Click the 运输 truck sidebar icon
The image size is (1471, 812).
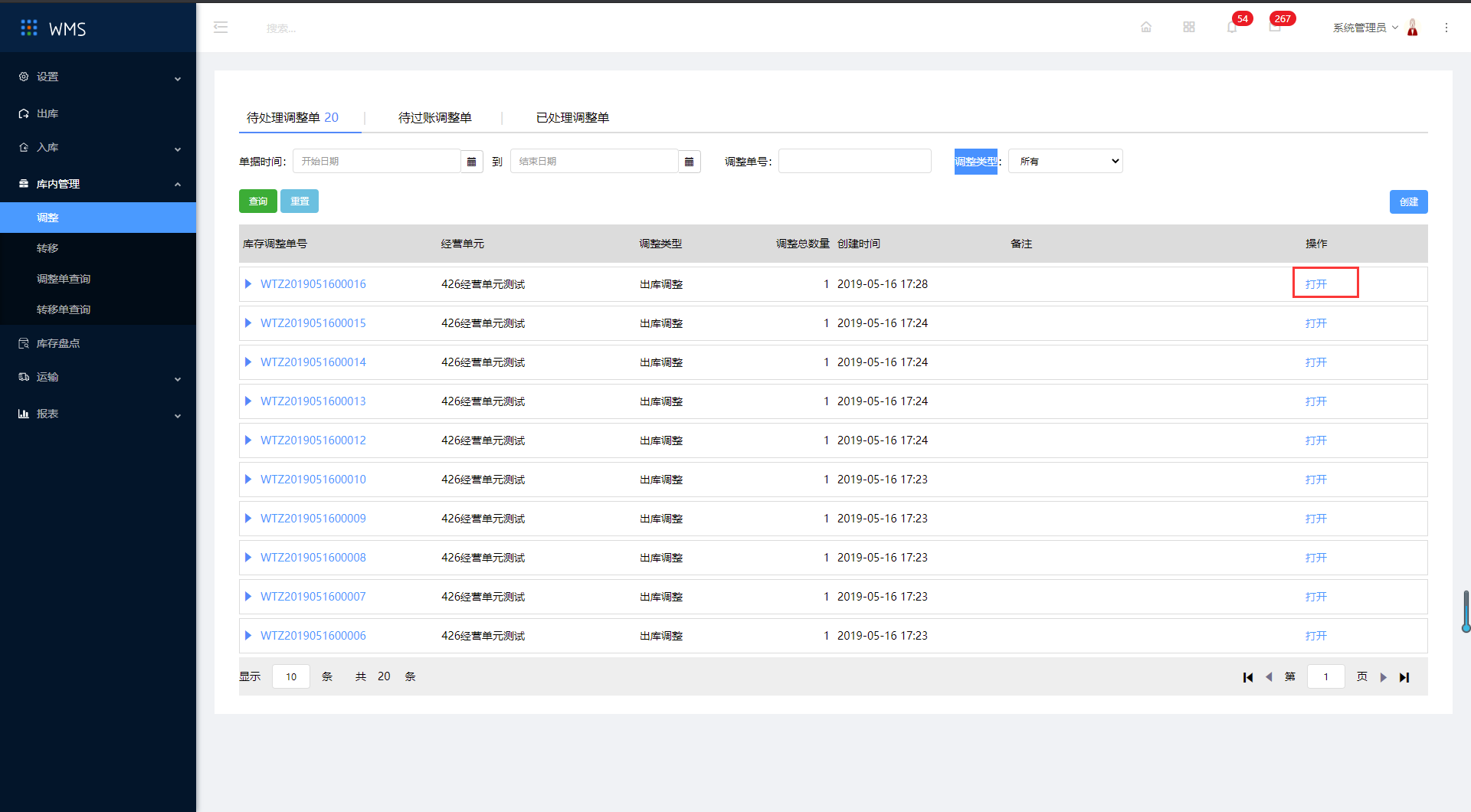pos(24,377)
